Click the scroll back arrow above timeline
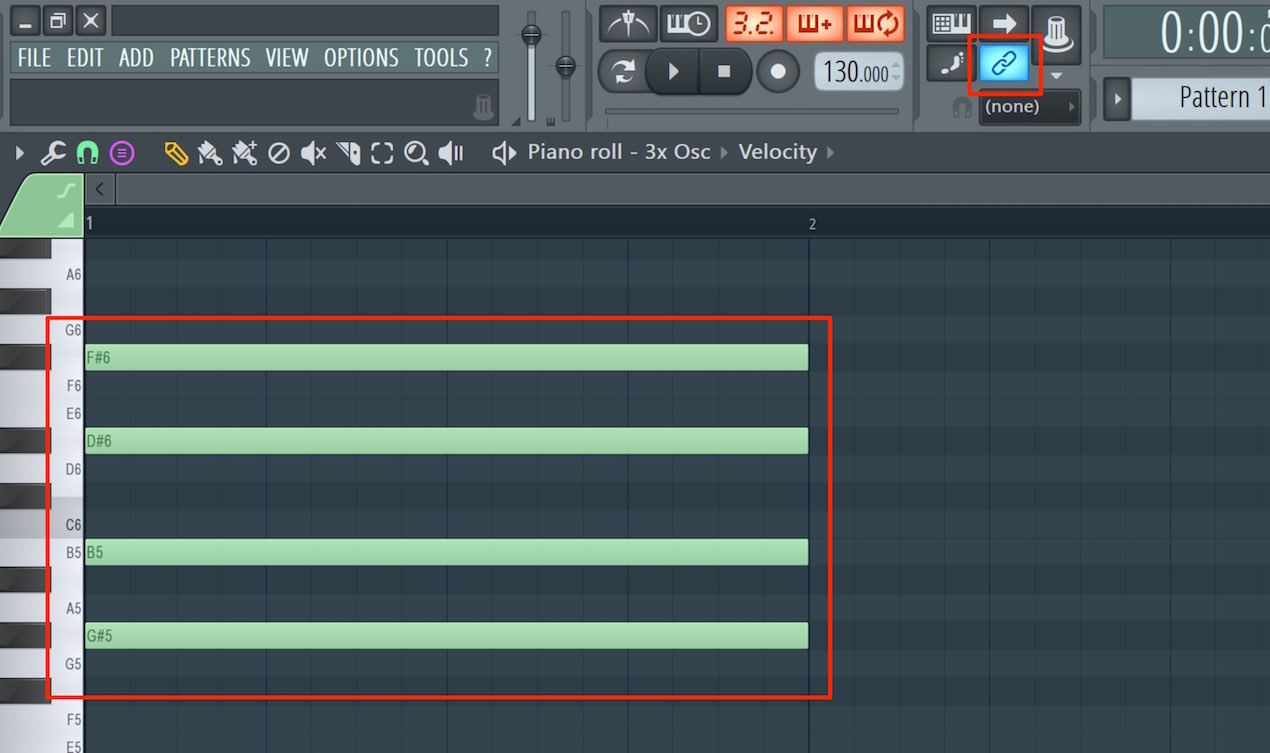 100,188
